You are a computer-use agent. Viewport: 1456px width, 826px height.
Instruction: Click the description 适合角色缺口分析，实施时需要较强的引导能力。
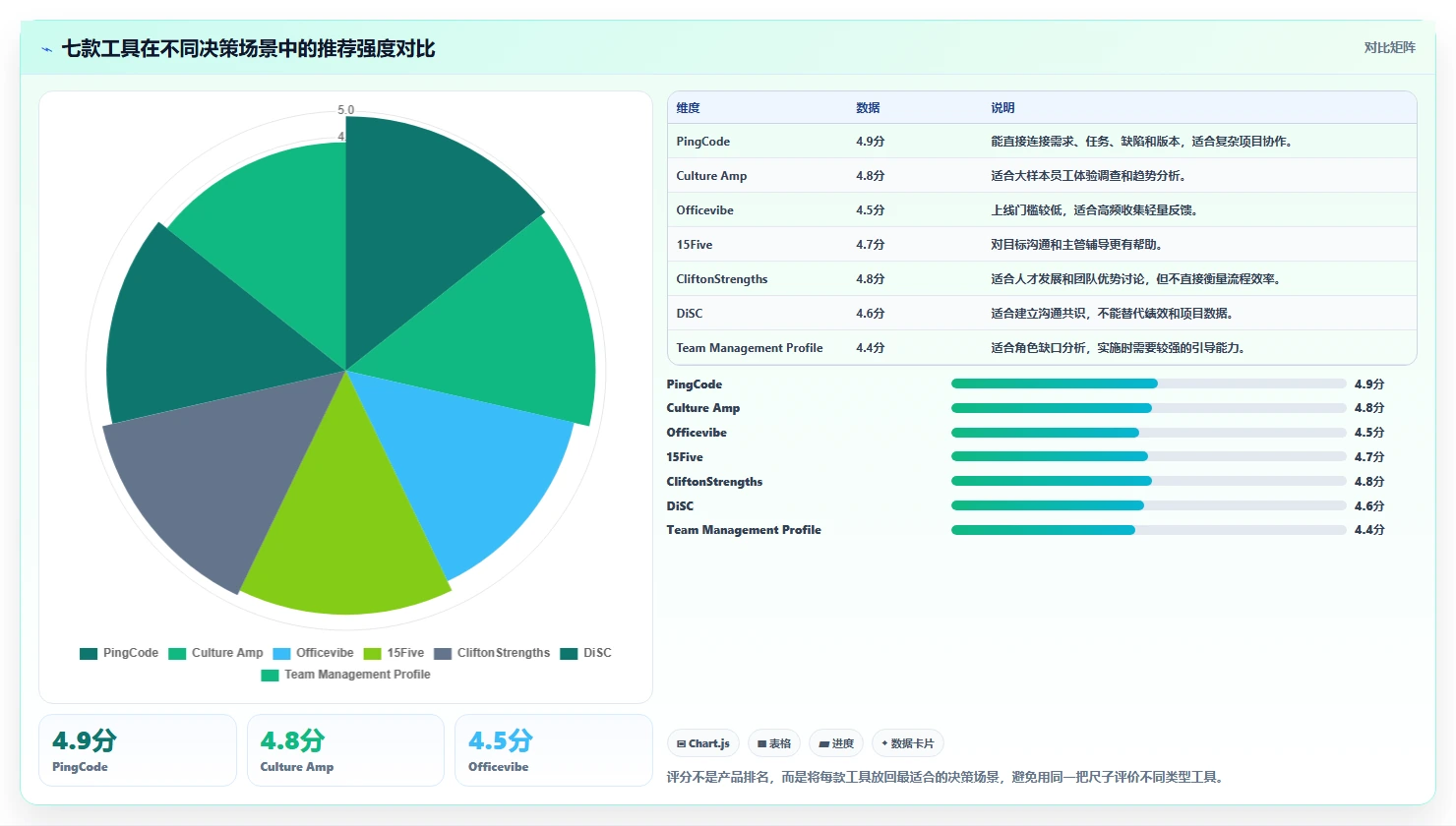click(x=1121, y=348)
